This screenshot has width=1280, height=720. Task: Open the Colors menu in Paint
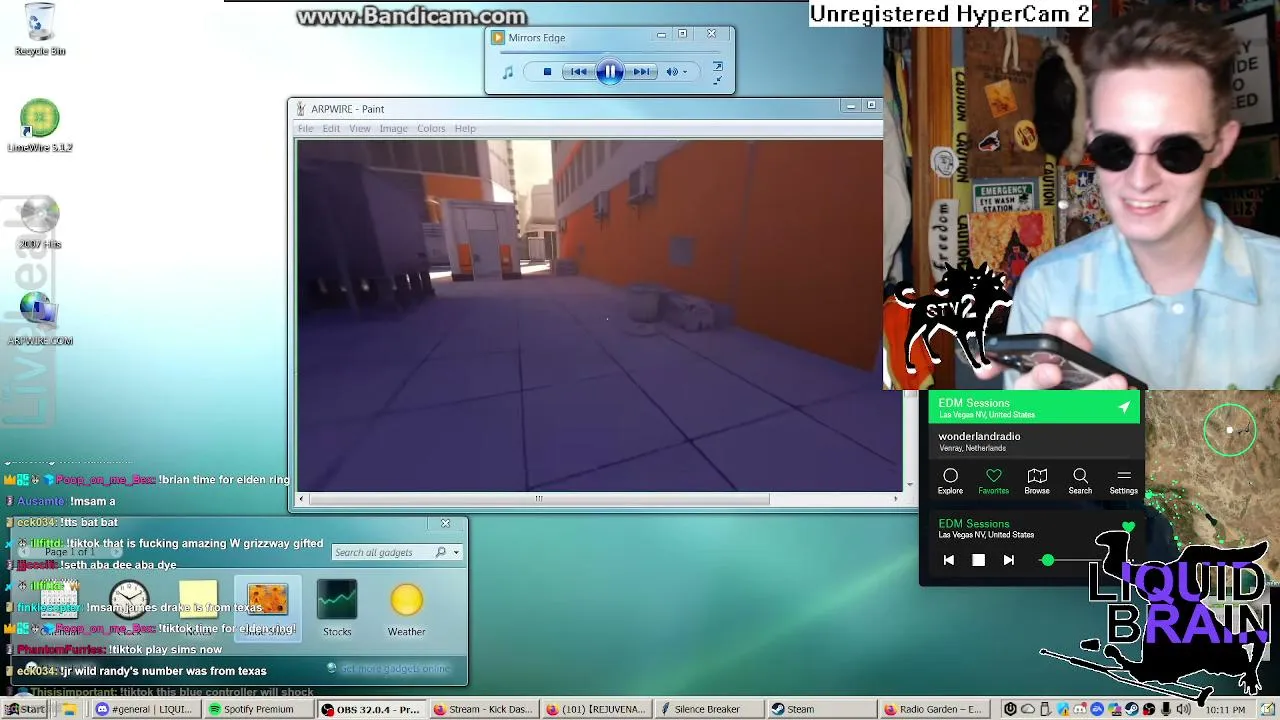[431, 128]
